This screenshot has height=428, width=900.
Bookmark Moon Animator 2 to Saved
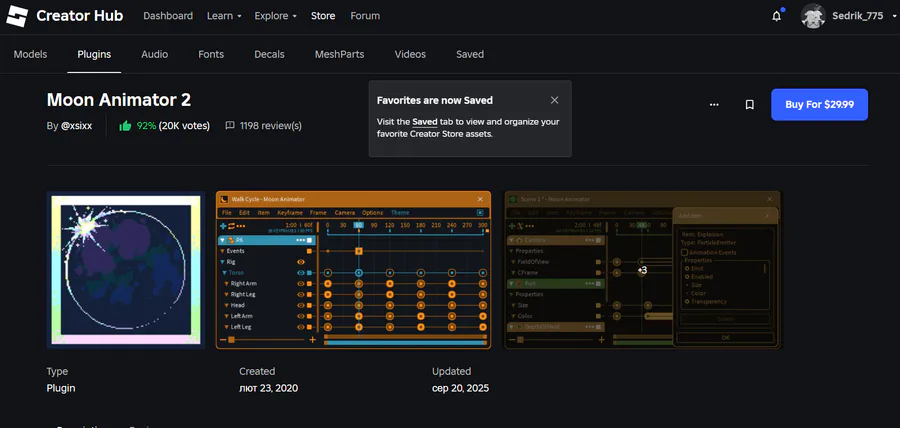tap(749, 104)
